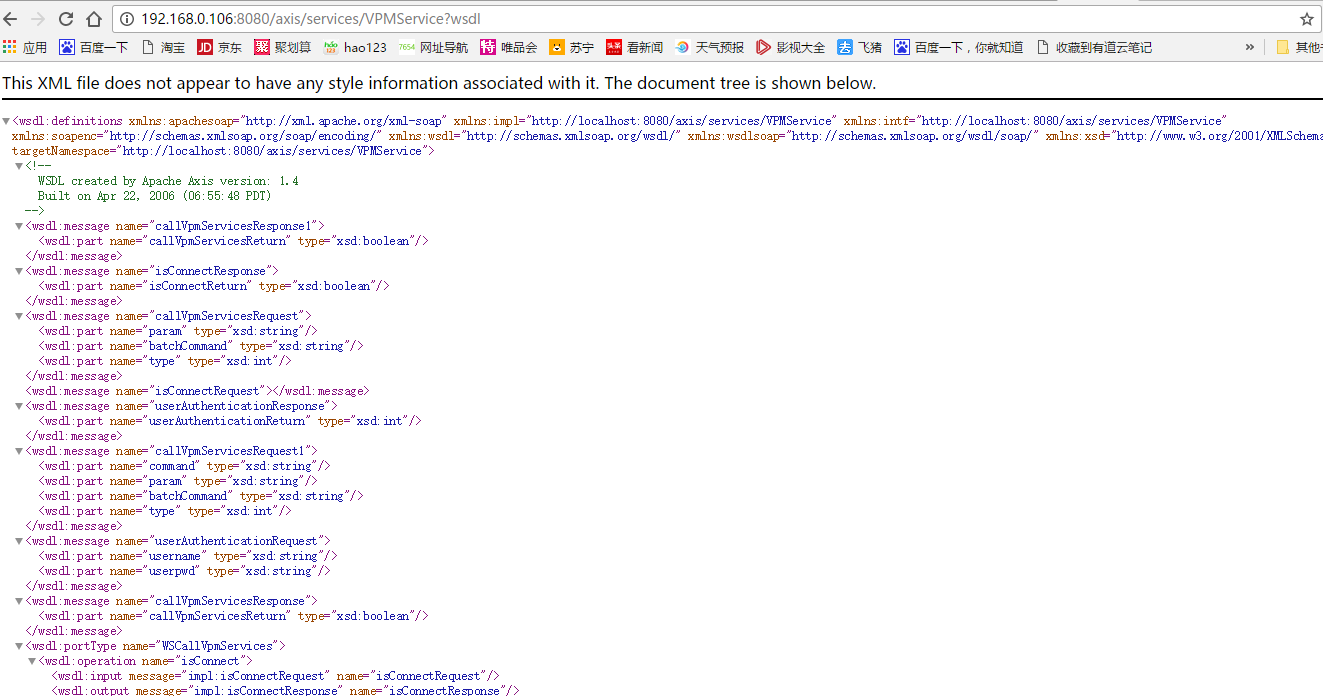Open the 应用 apps shortcut
Screen dimensions: 1323x696
[x=25, y=47]
